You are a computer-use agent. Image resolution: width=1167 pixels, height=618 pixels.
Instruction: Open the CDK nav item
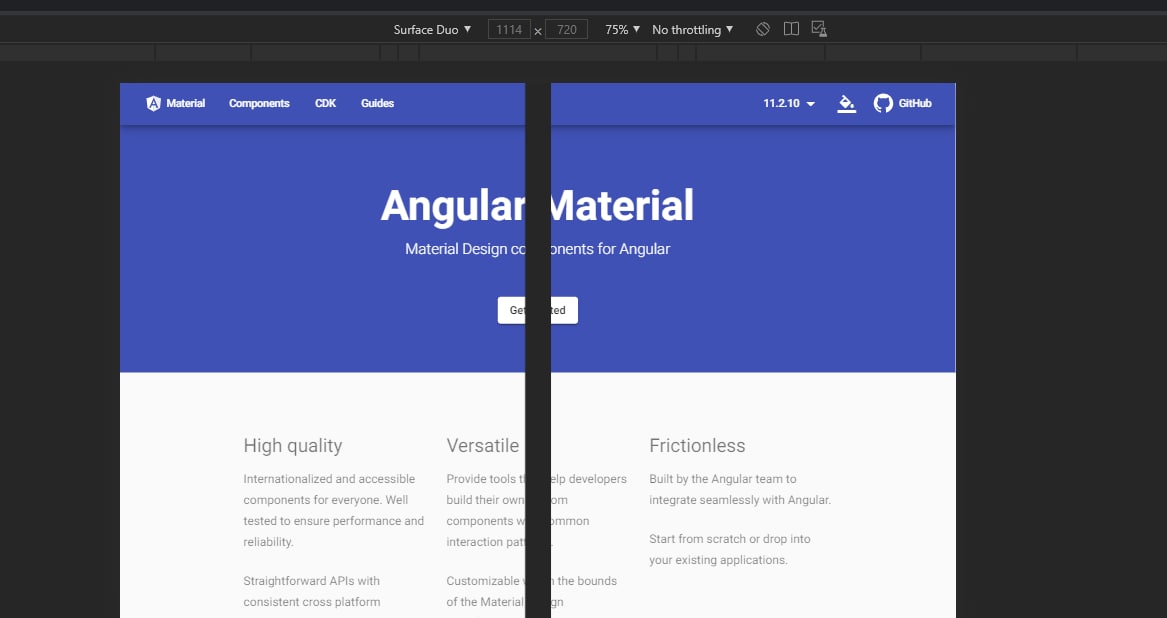325,103
